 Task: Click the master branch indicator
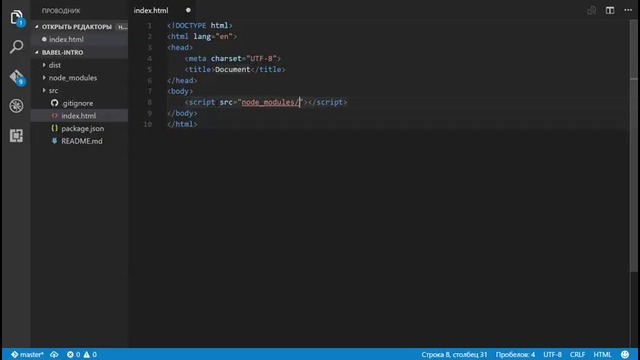click(27, 354)
